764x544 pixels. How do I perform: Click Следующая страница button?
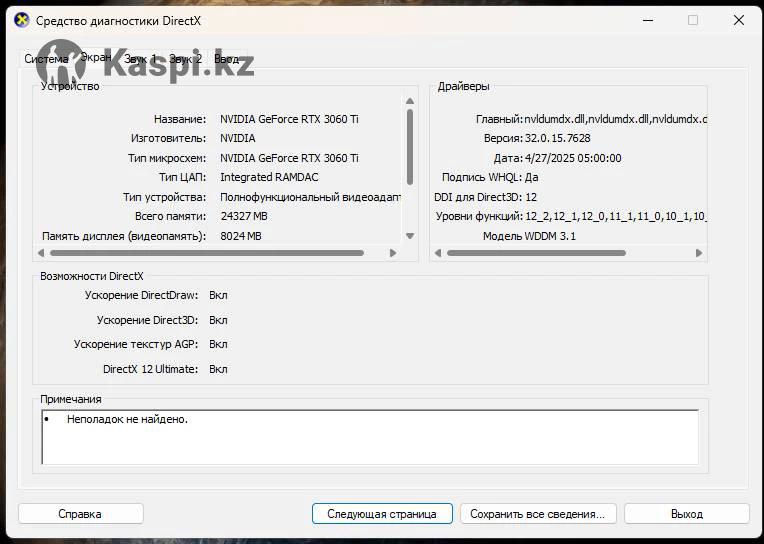(382, 514)
